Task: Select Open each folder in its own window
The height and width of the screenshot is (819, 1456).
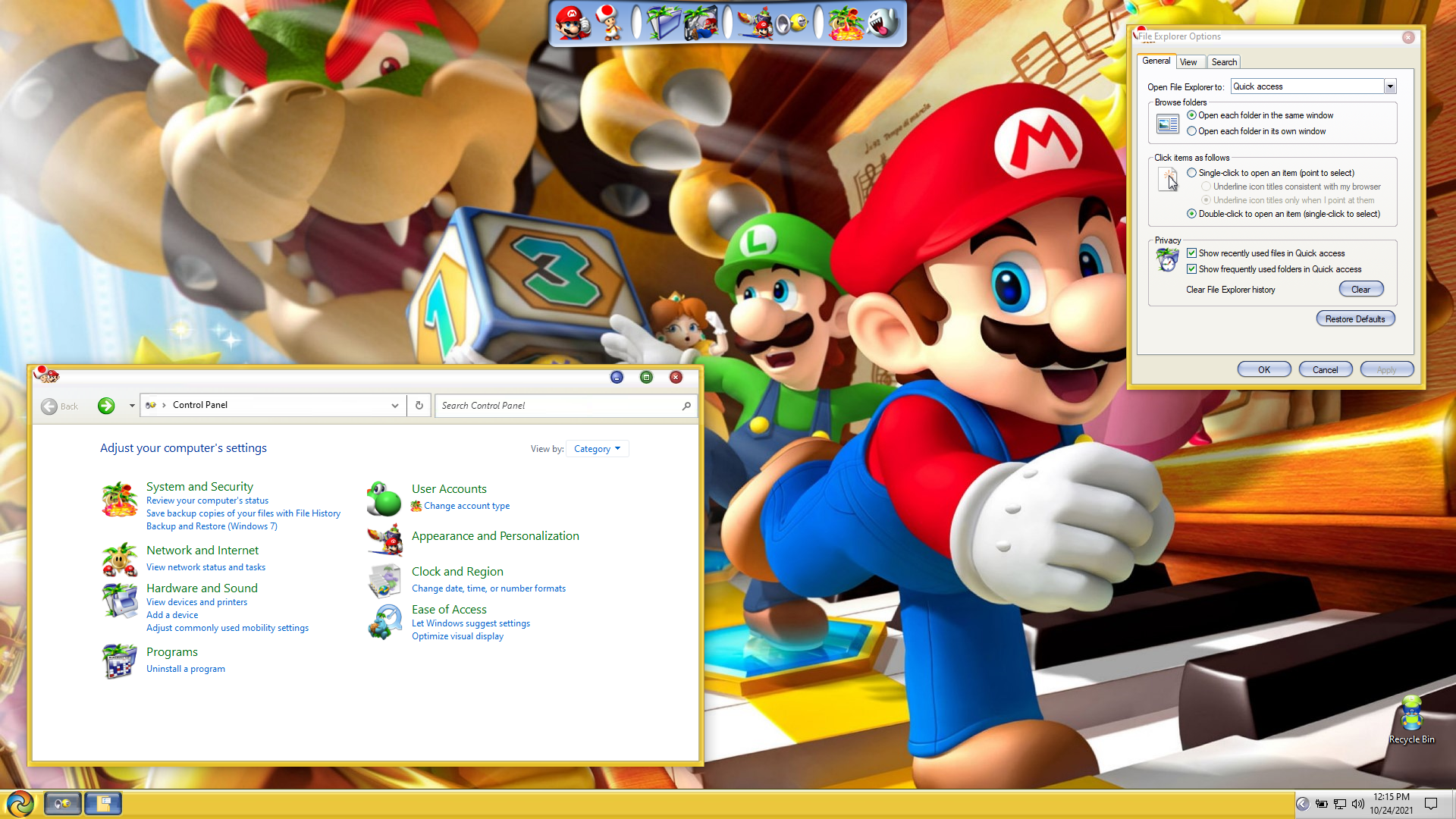Action: 1192,131
